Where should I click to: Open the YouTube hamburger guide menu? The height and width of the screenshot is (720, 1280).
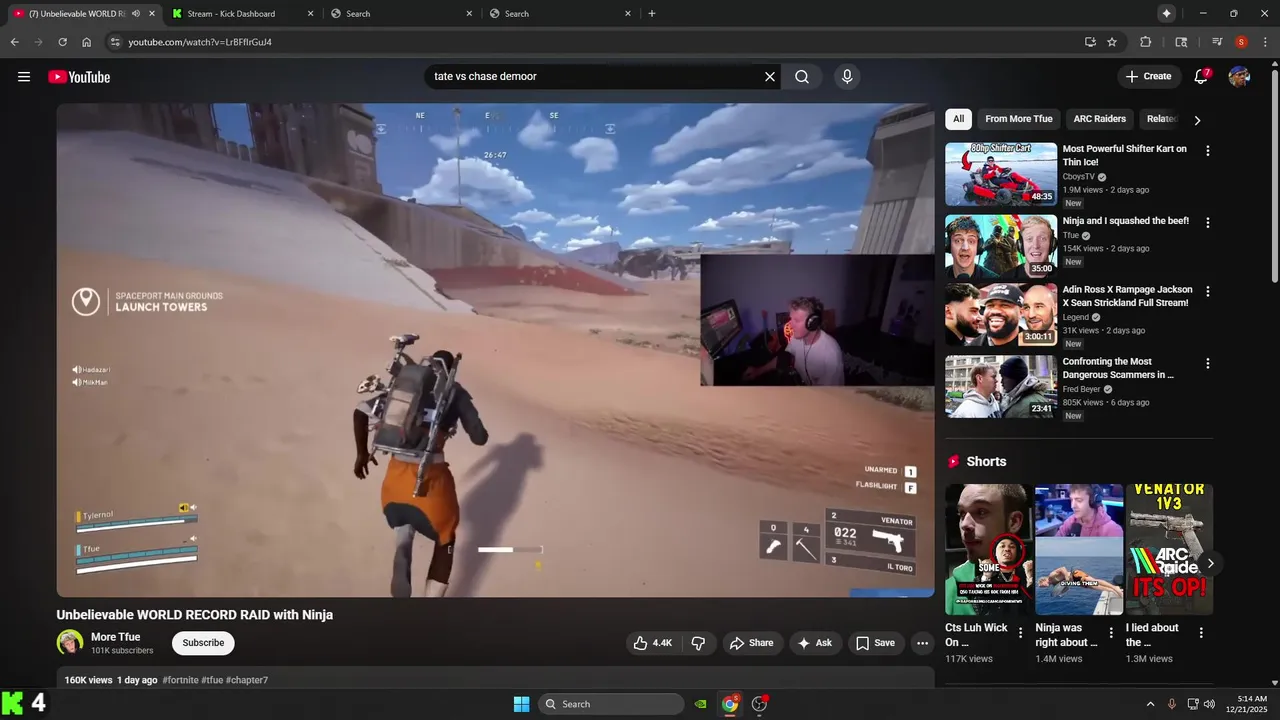[24, 77]
